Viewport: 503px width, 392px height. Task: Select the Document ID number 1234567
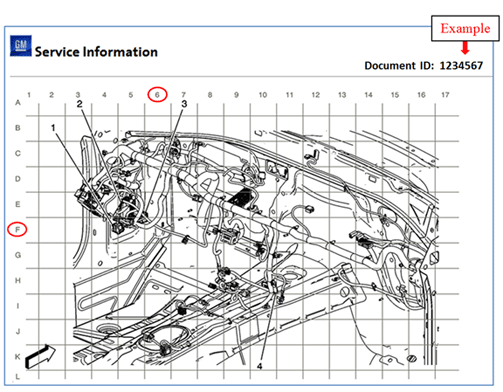coord(461,65)
